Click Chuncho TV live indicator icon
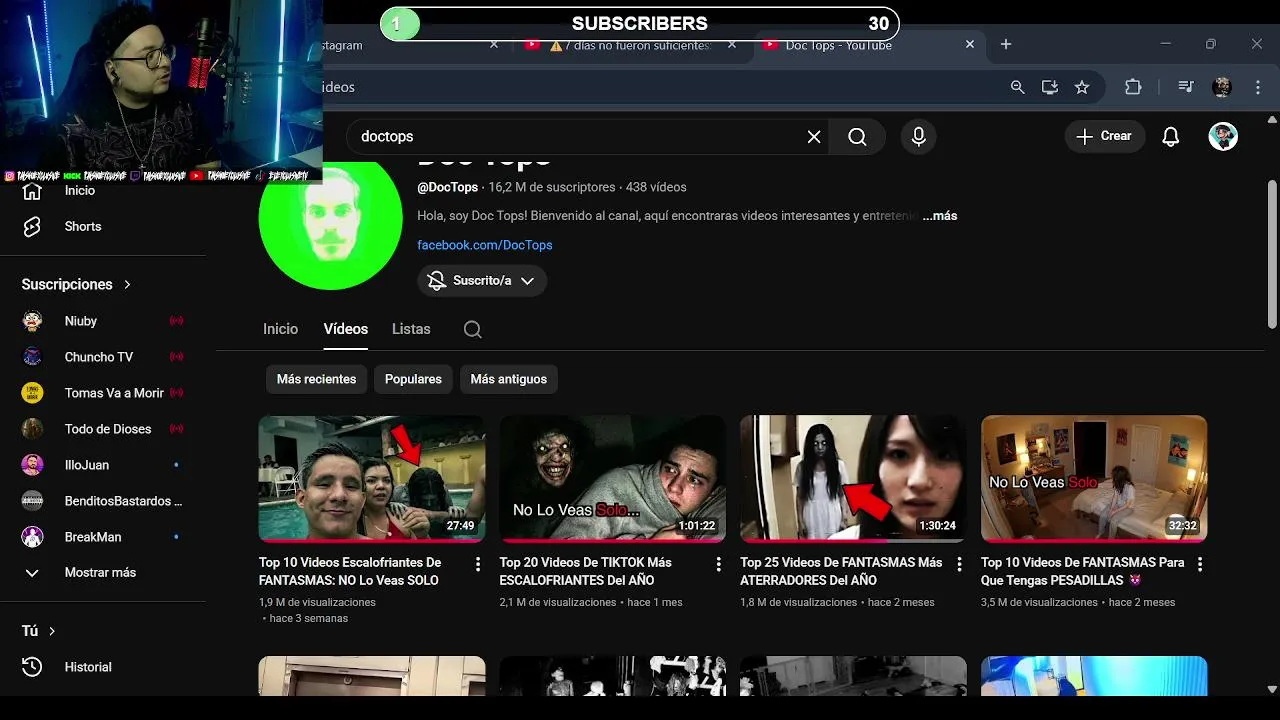 [177, 357]
